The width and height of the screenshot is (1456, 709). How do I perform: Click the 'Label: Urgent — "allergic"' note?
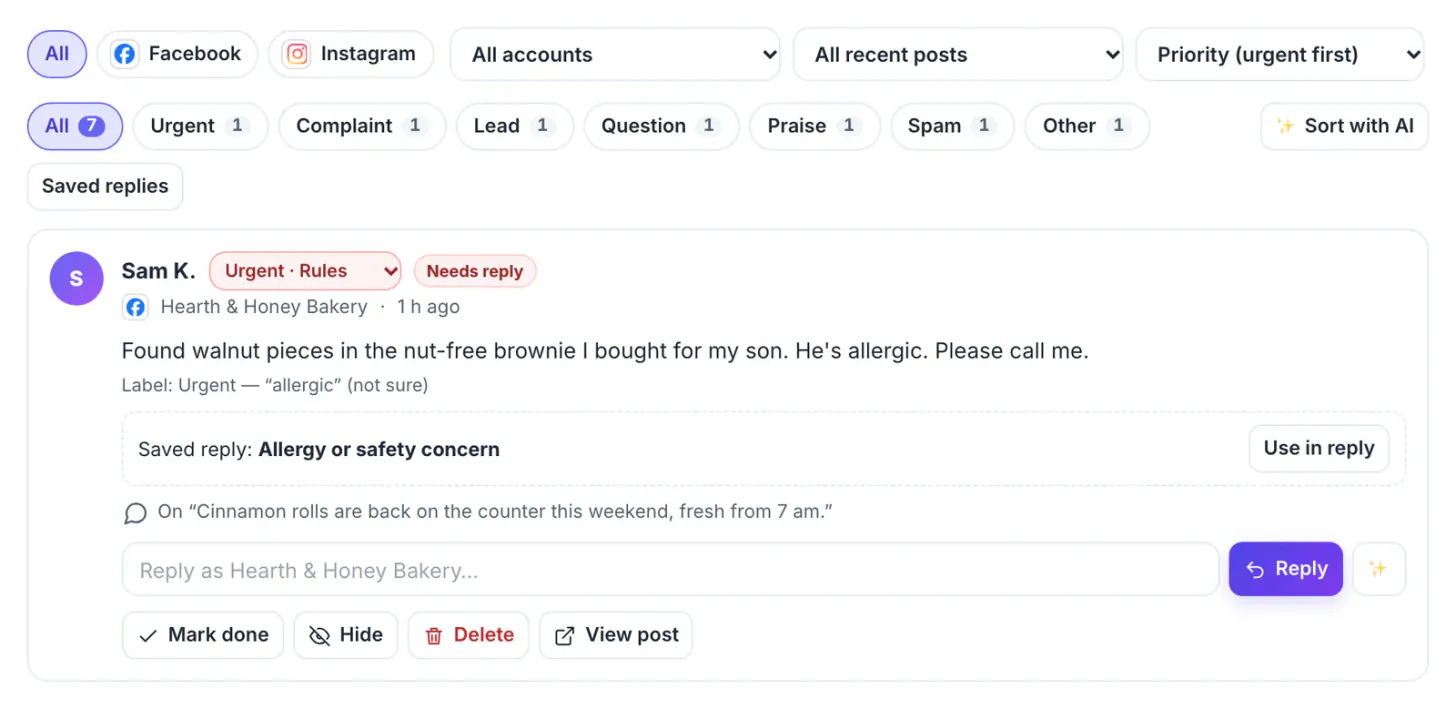[275, 385]
